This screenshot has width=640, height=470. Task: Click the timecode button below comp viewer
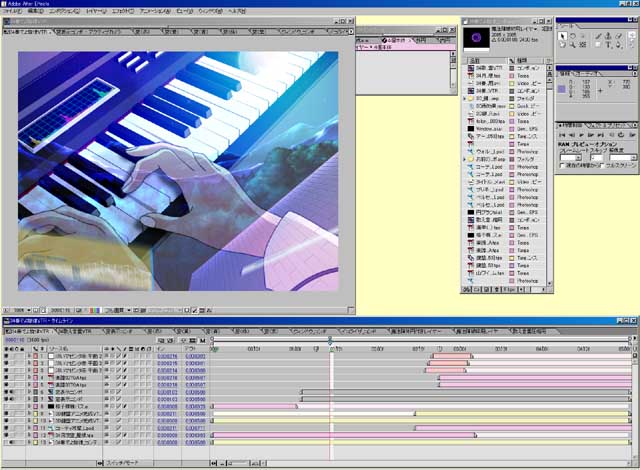click(60, 310)
